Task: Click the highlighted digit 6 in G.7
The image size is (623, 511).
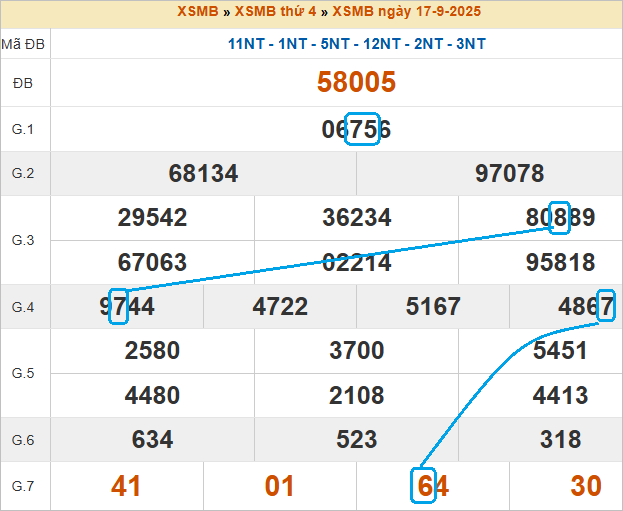Action: [424, 486]
